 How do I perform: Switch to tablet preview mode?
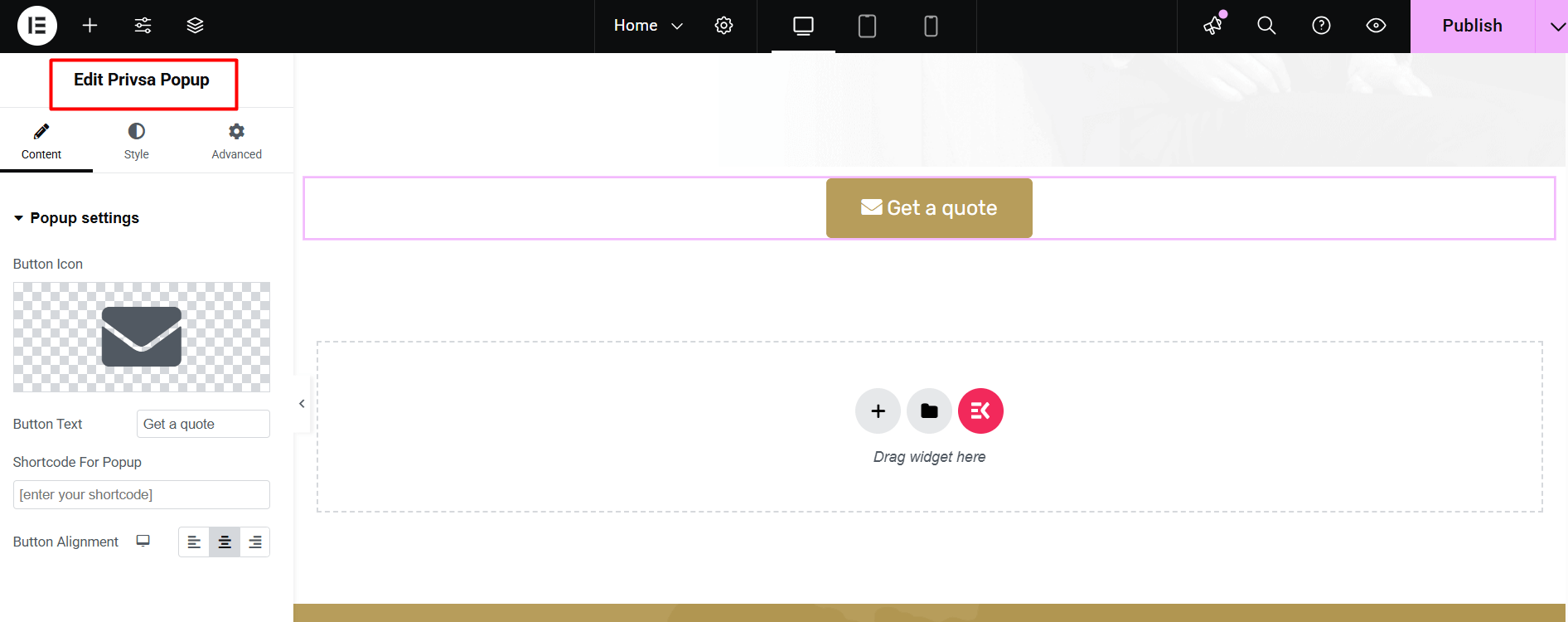867,27
